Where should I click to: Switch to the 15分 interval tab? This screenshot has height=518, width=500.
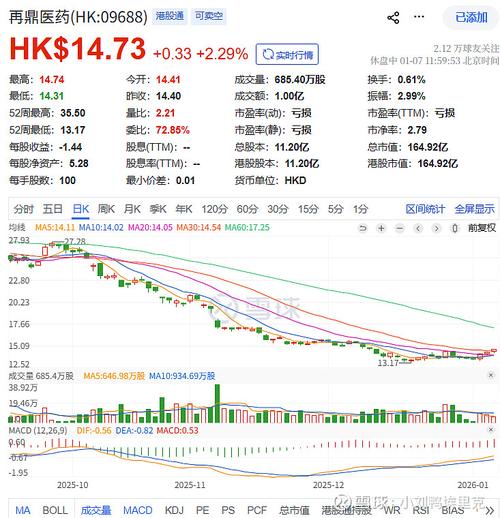click(x=308, y=209)
